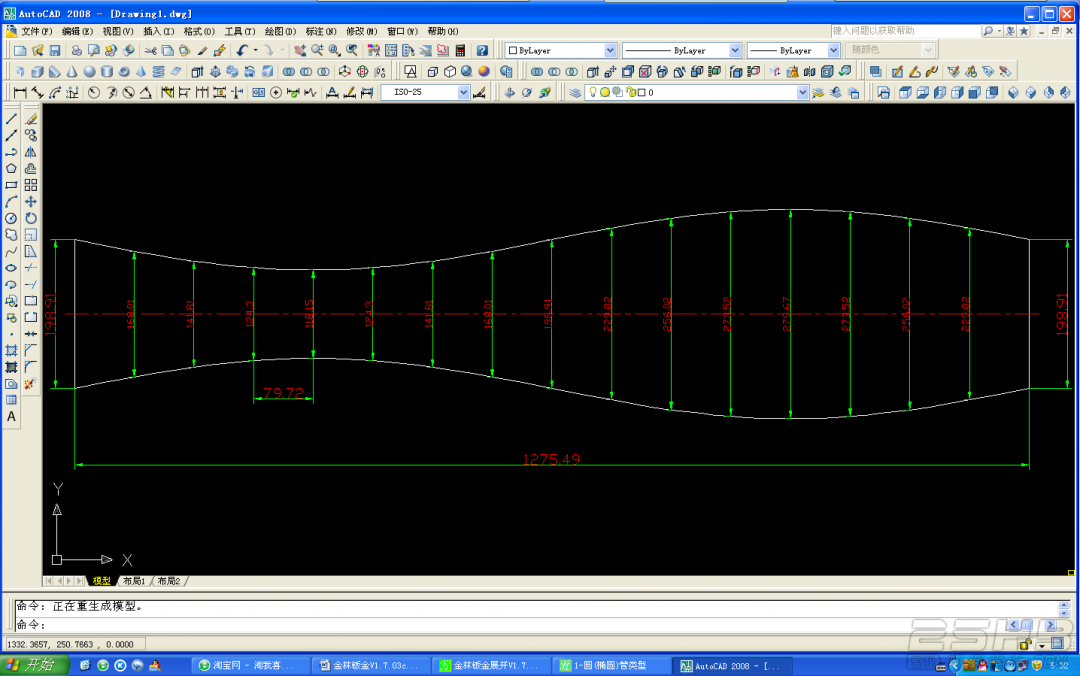The height and width of the screenshot is (676, 1080).
Task: Click the Move modify tool
Action: tap(31, 202)
